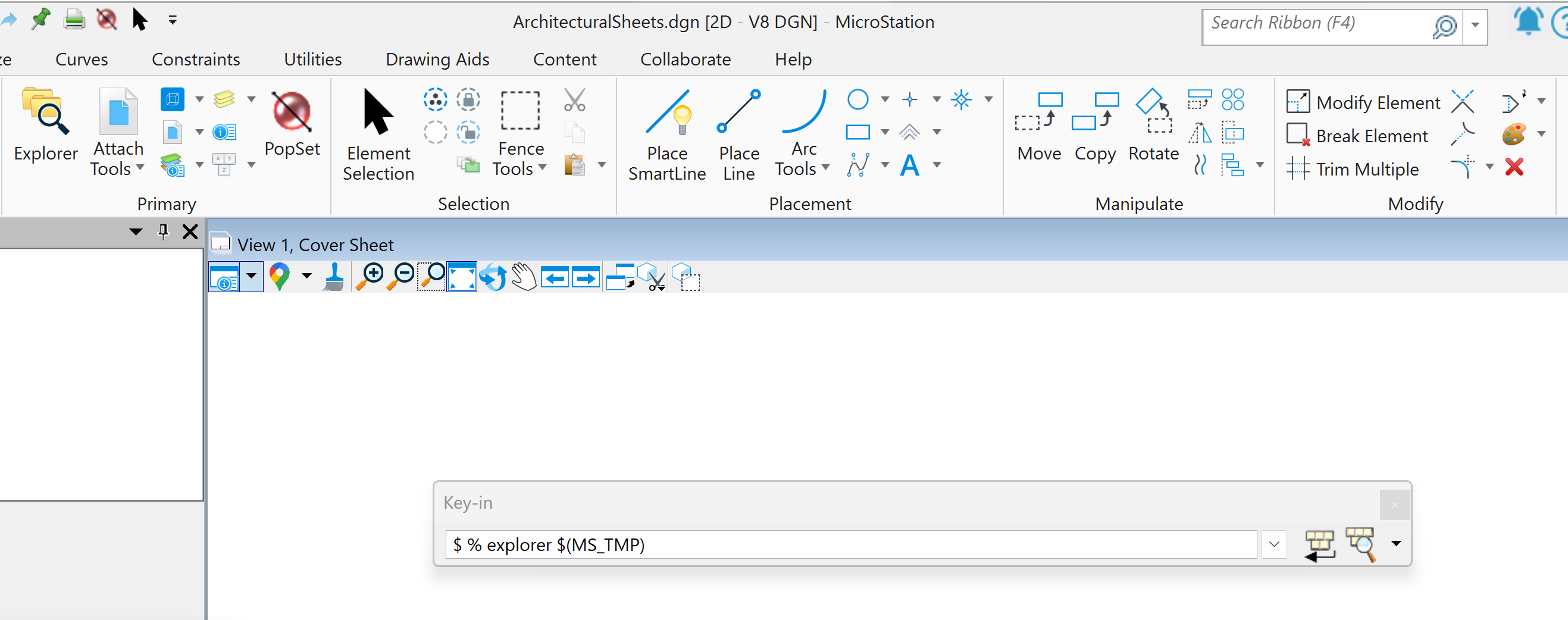Switch to the Drawing Aids tab
This screenshot has height=620, width=1568.
coord(437,60)
